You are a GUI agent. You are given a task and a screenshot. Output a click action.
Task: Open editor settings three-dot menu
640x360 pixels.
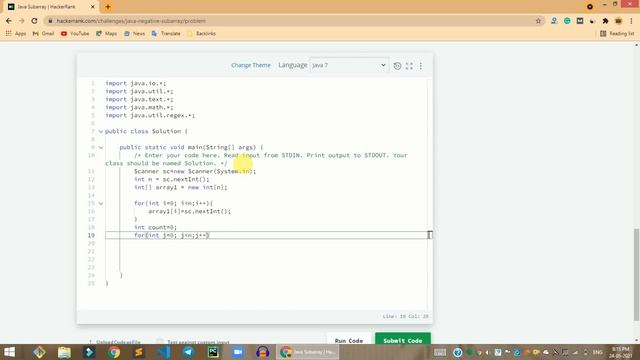pos(421,66)
